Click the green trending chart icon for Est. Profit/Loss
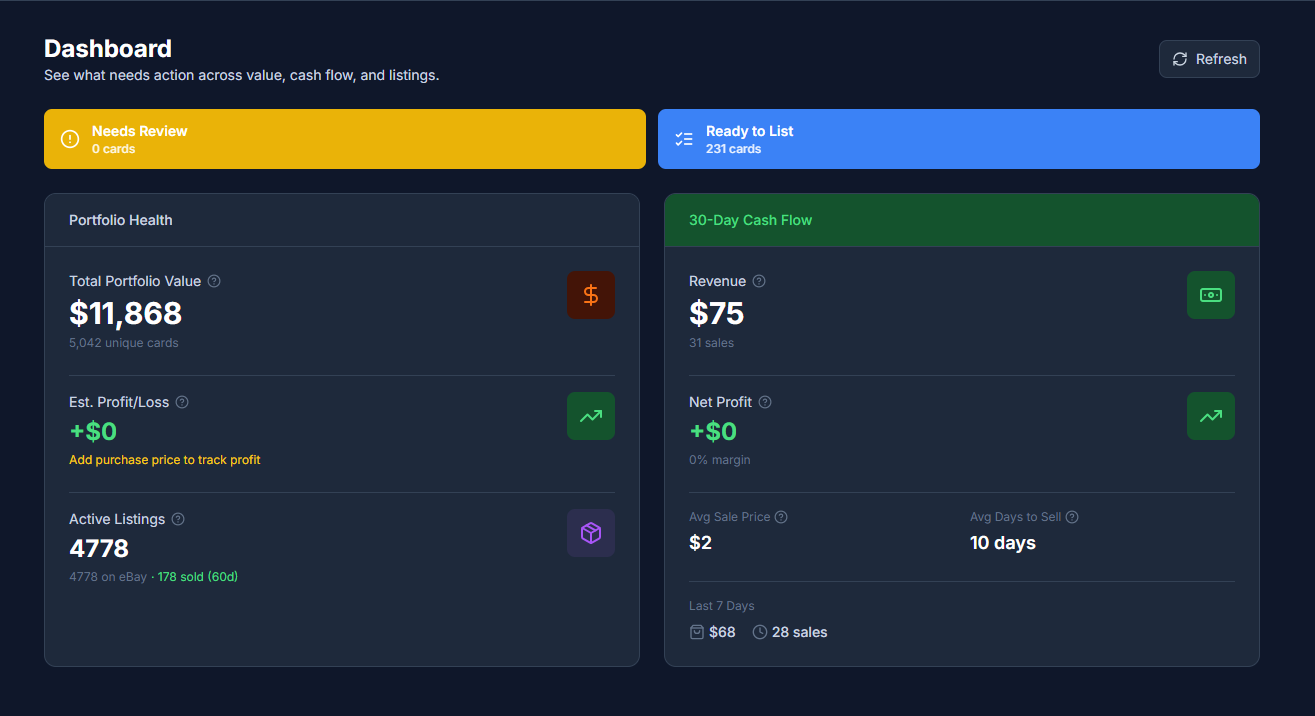 (x=591, y=416)
